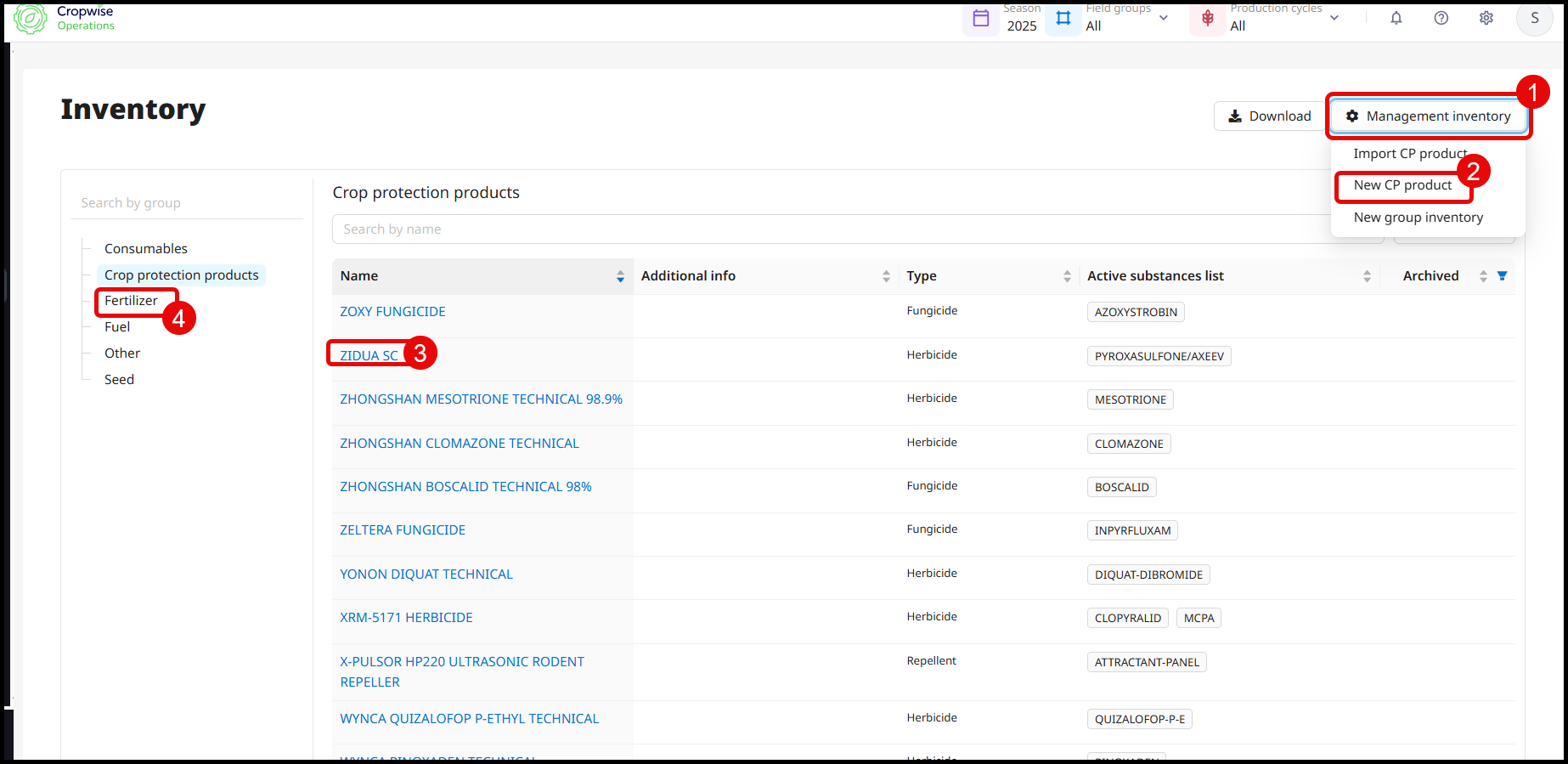Select Fertilizer in the group tree
This screenshot has height=764, width=1568.
(x=131, y=301)
